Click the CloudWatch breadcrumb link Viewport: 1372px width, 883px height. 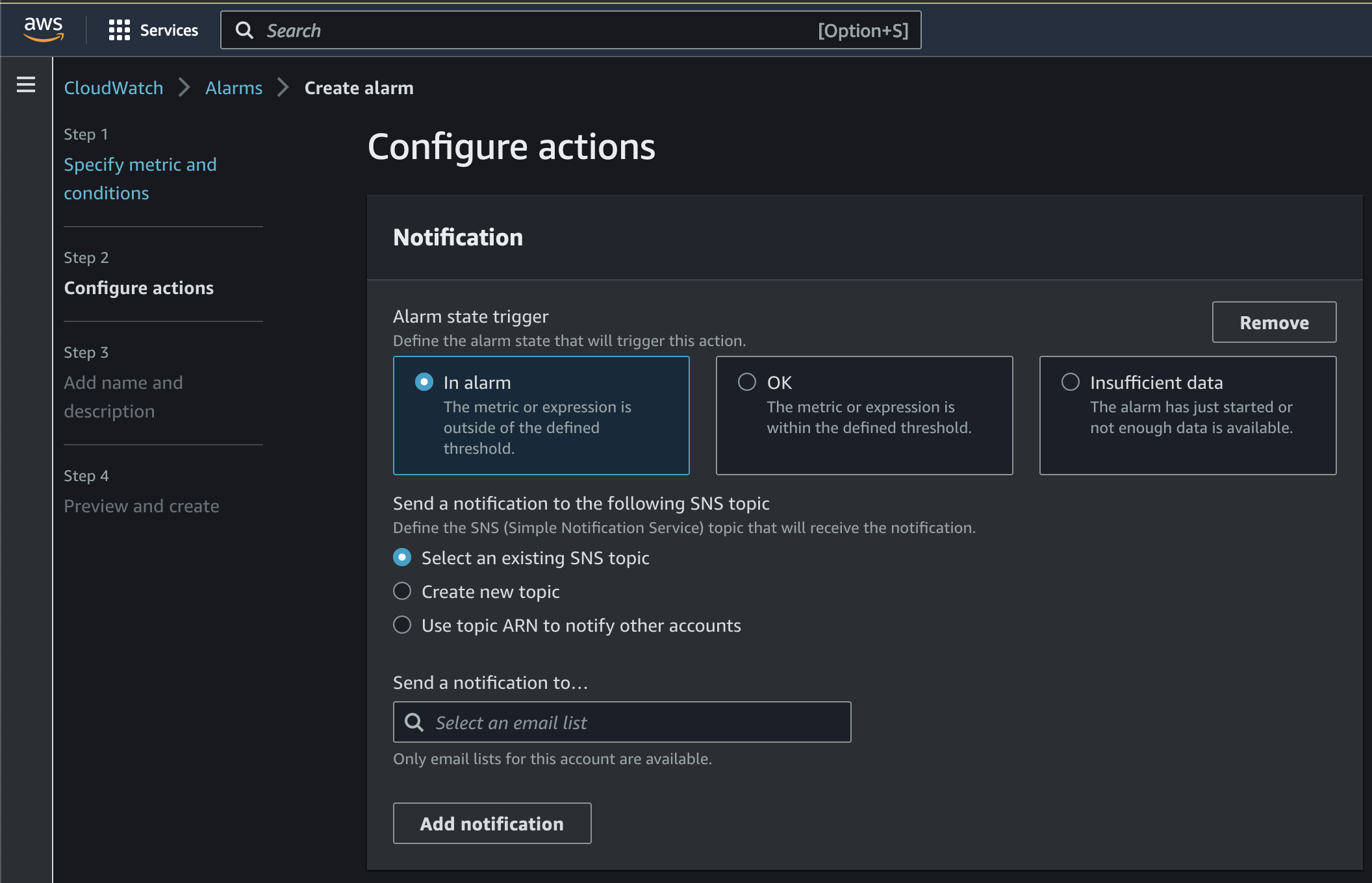coord(113,88)
